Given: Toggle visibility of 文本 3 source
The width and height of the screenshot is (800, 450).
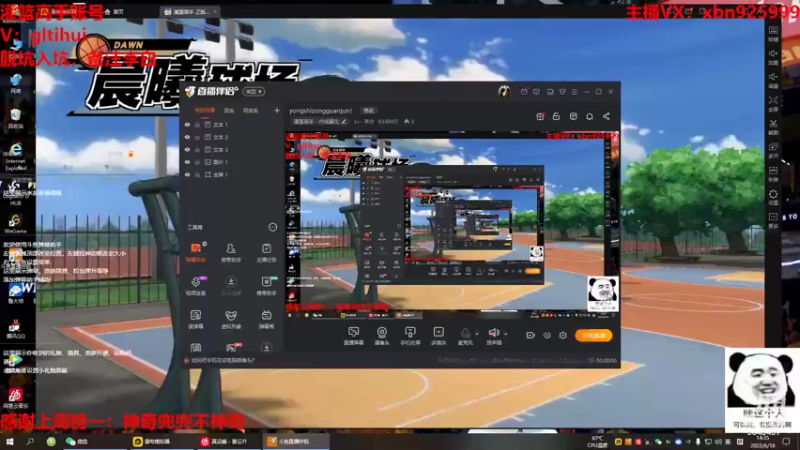Looking at the screenshot, I should [187, 149].
